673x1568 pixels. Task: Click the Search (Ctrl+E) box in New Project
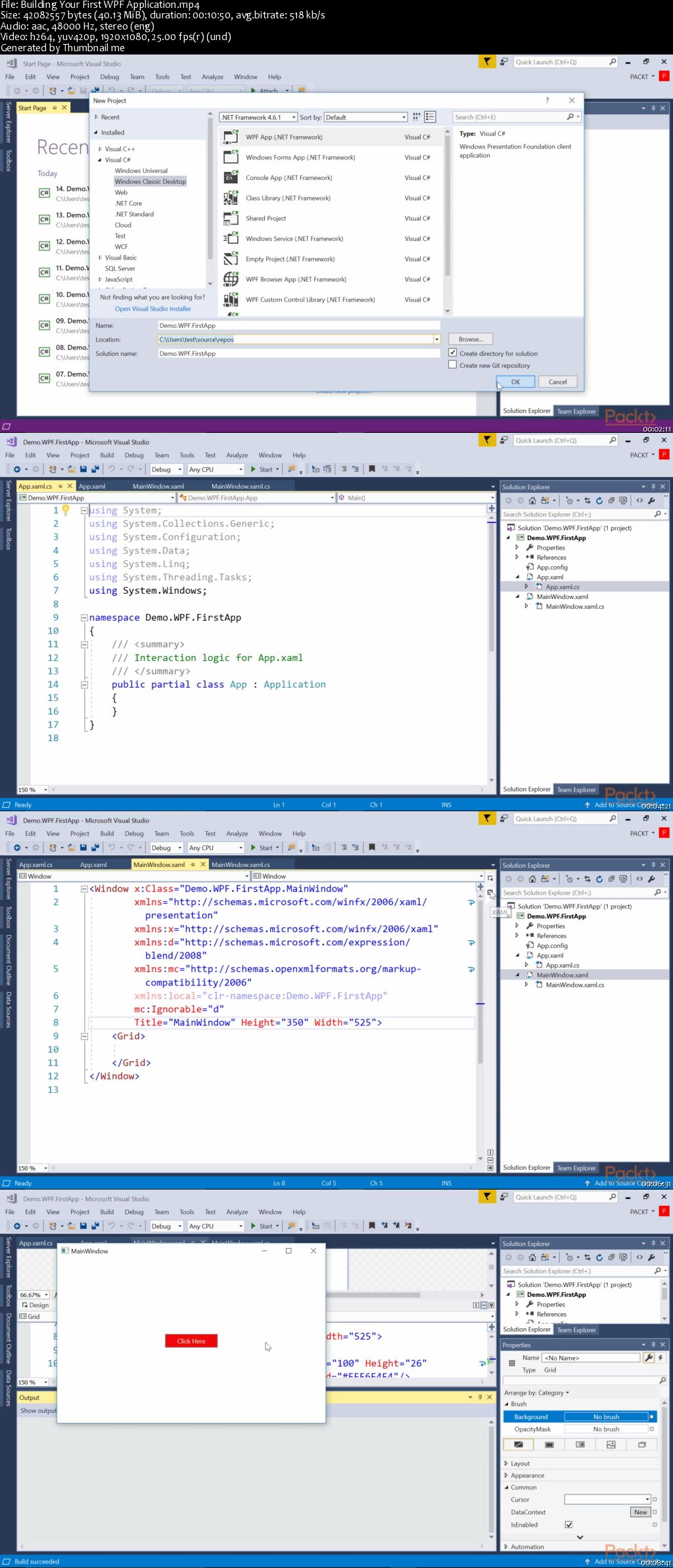[517, 117]
